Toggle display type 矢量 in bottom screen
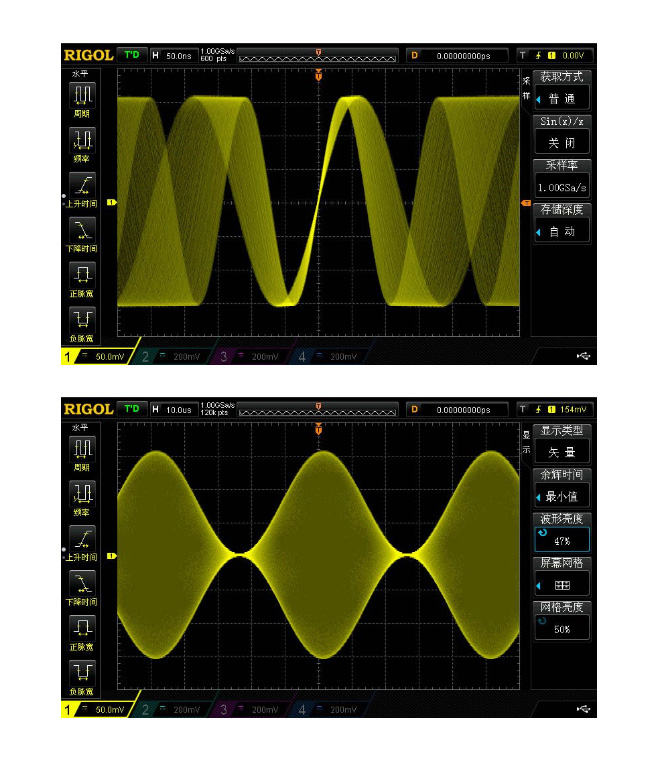 point(561,452)
